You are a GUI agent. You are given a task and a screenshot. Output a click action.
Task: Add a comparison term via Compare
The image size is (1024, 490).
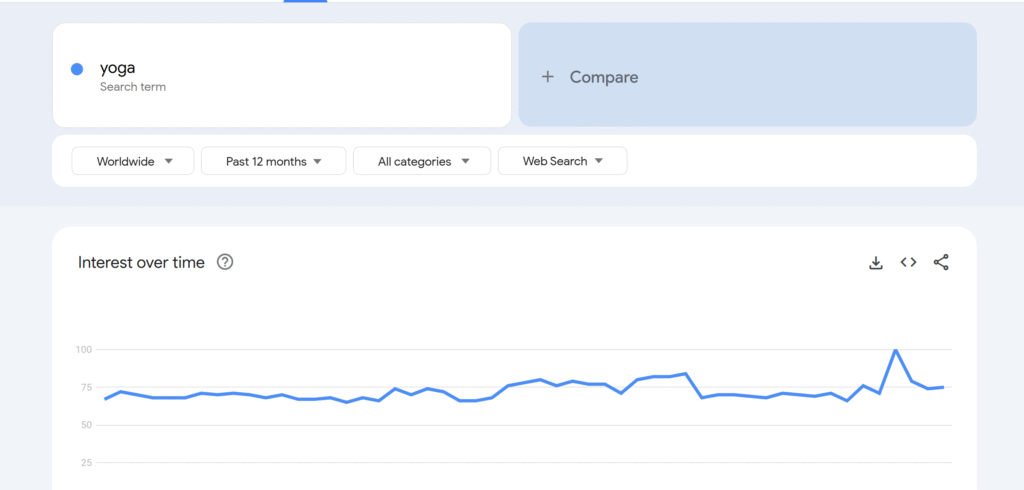point(748,75)
